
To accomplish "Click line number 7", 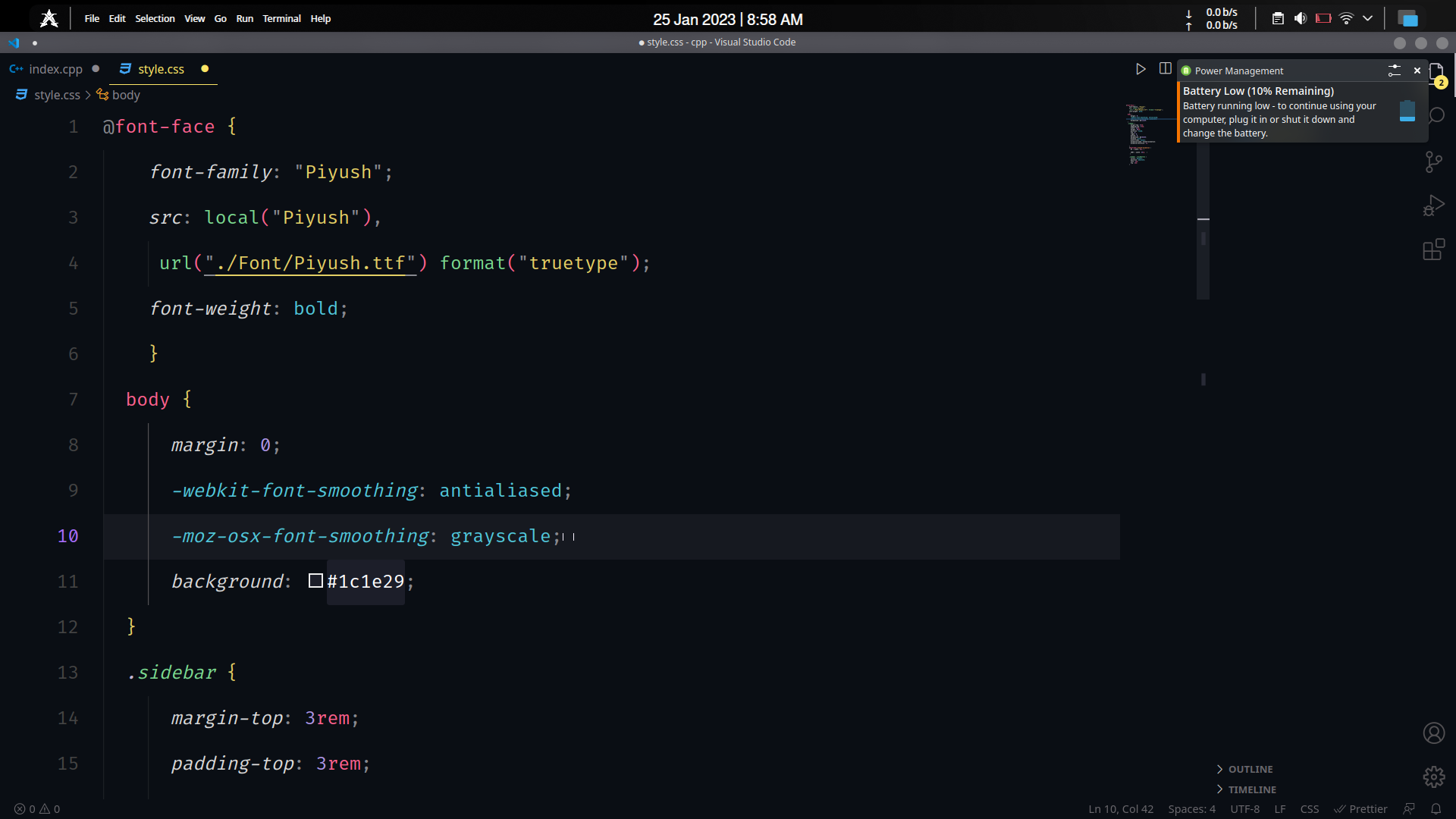I will point(74,400).
